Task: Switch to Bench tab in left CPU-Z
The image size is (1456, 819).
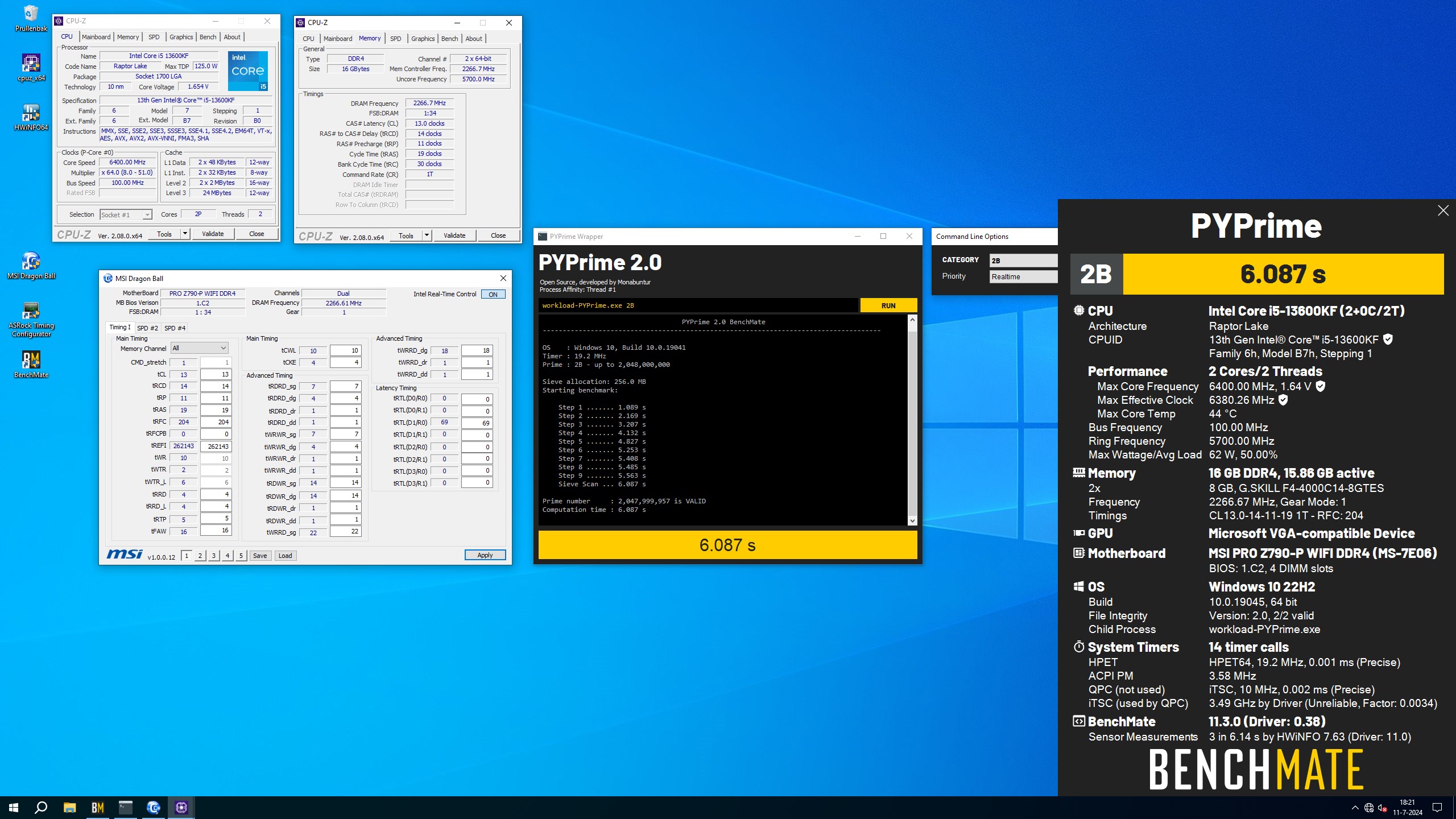Action: tap(208, 37)
